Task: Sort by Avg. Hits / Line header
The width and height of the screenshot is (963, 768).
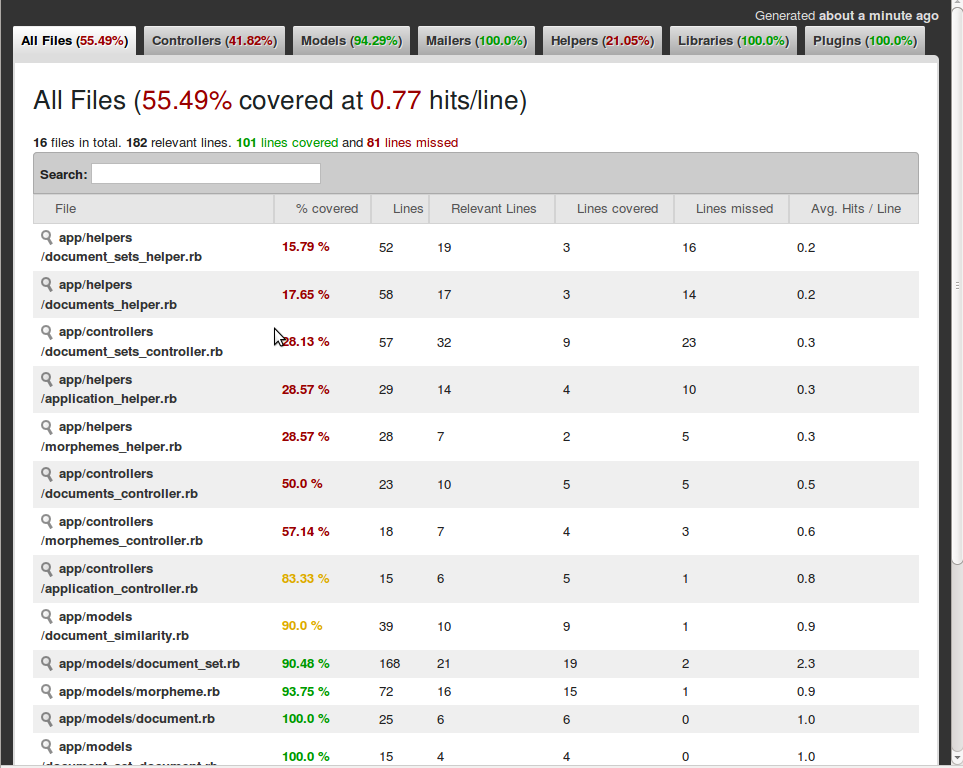Action: pos(855,209)
